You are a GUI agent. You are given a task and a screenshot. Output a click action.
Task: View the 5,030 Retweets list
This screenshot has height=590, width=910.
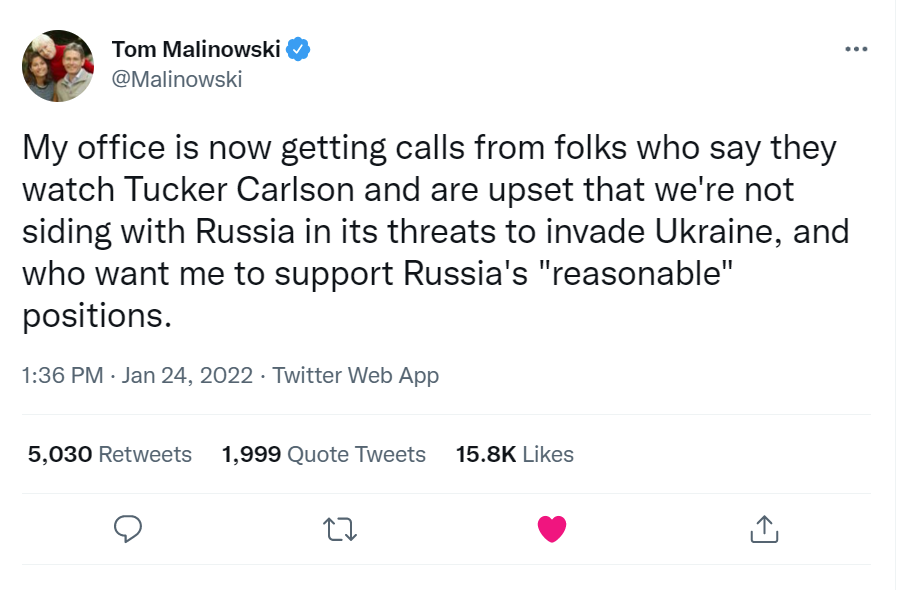tap(110, 454)
